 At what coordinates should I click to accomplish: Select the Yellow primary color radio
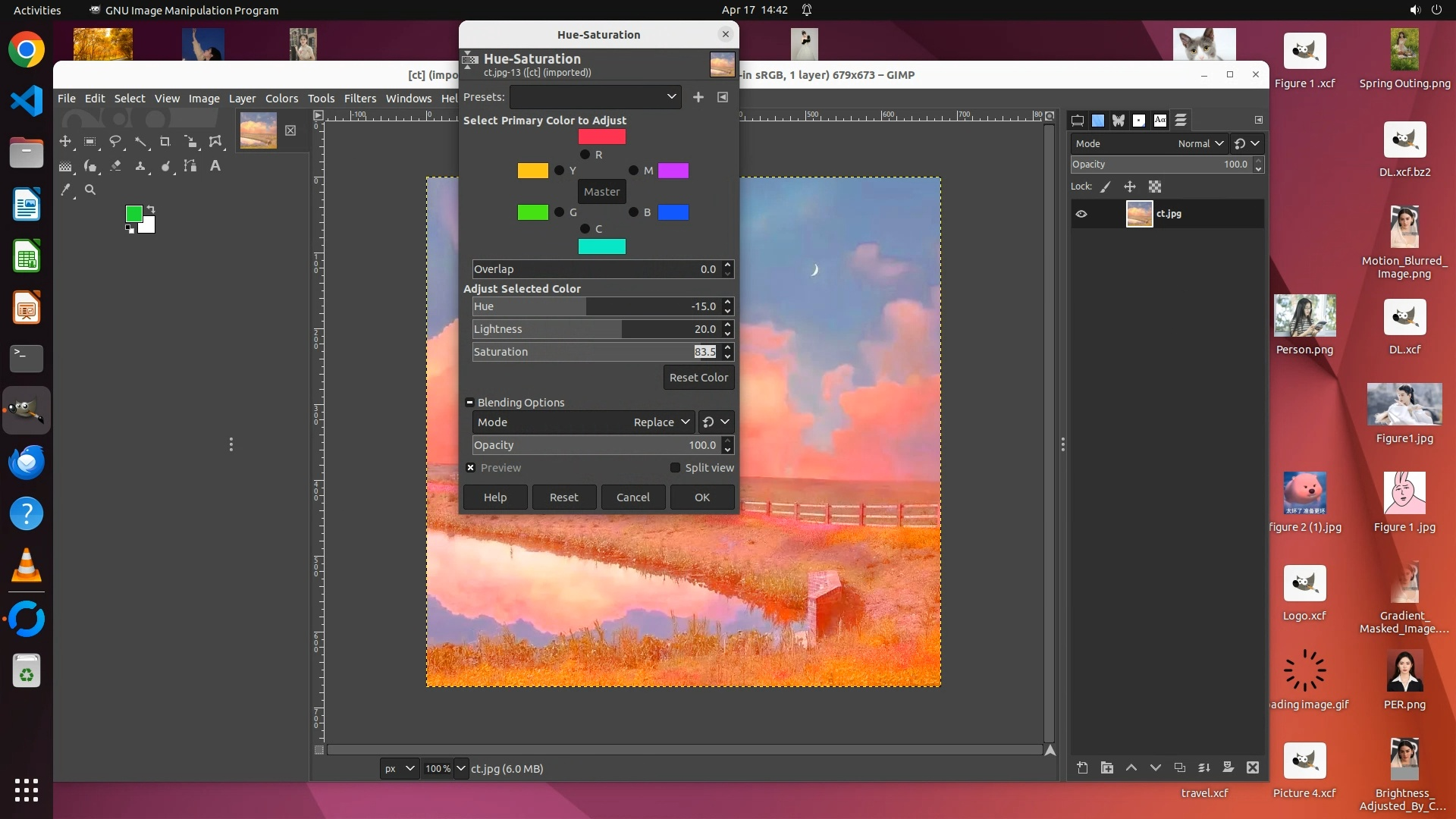point(559,171)
